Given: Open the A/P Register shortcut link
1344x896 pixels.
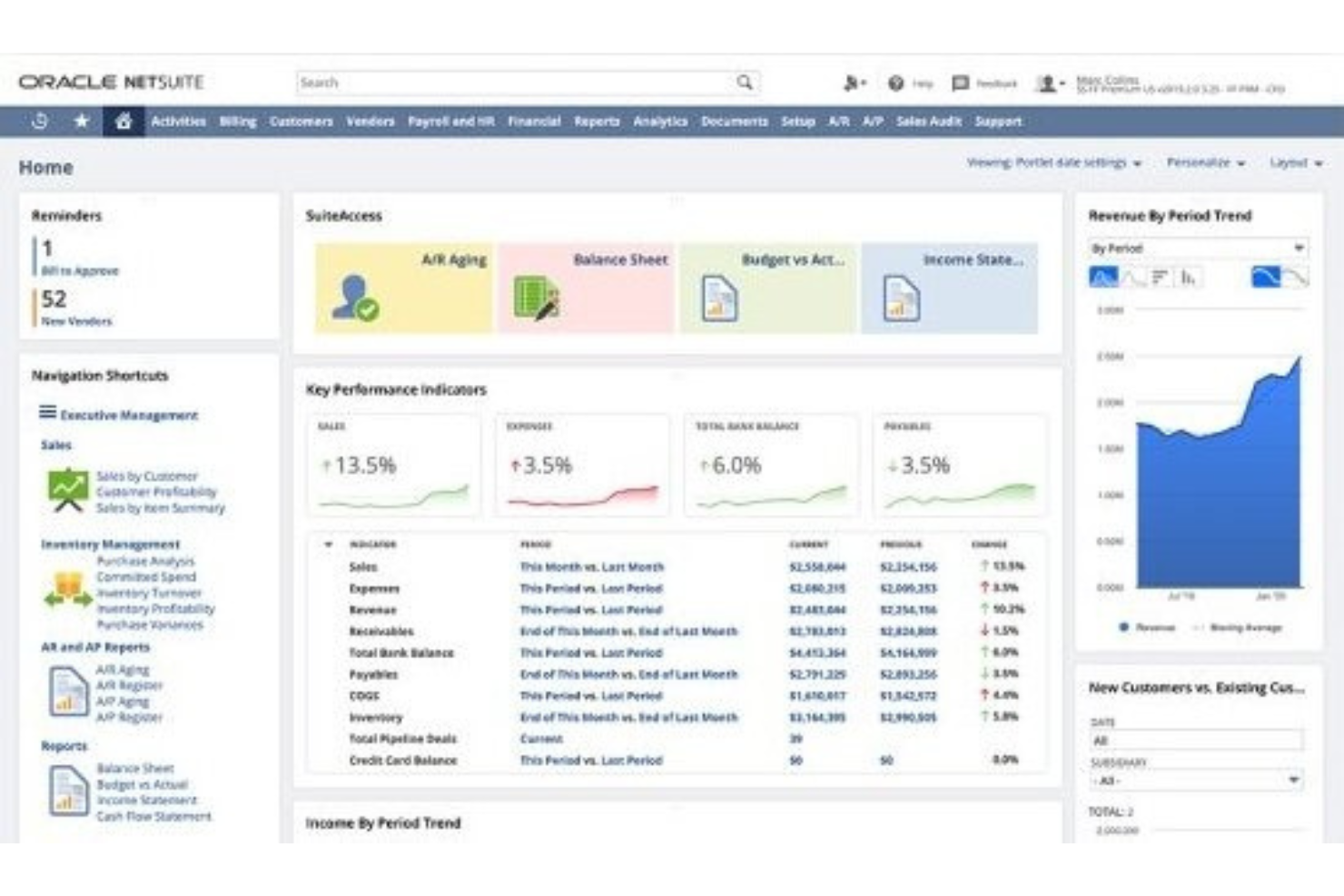Looking at the screenshot, I should (x=129, y=717).
